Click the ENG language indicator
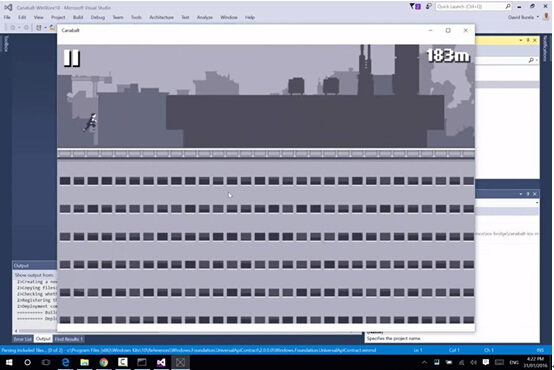554x370 pixels. tap(514, 362)
